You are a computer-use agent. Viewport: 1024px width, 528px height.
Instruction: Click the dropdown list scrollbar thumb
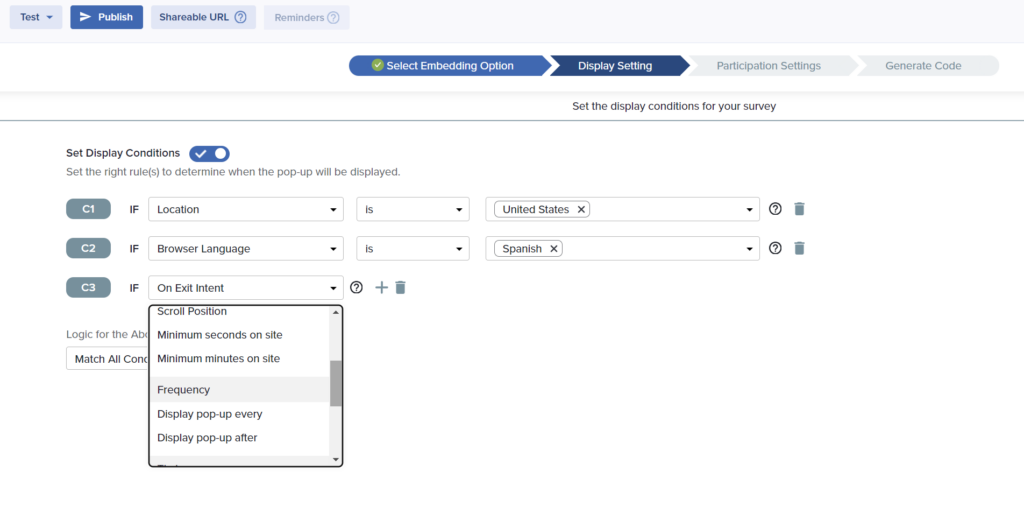pyautogui.click(x=336, y=382)
